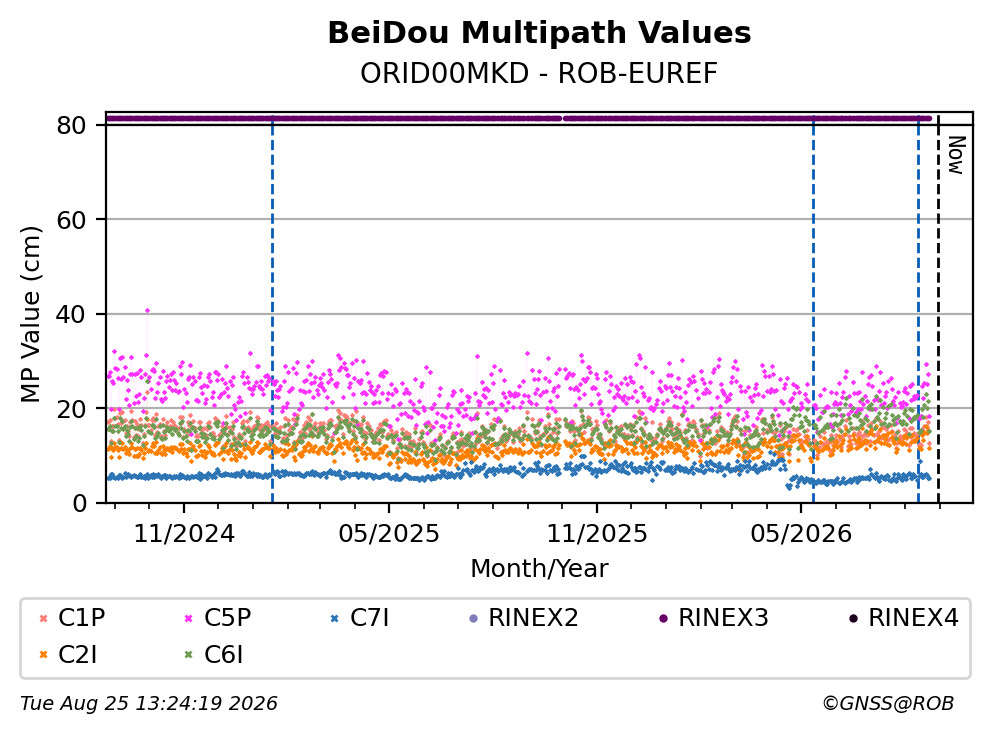Click the 05/2026 x-axis tick label
Viewport: 993px width, 734px height.
(x=801, y=534)
